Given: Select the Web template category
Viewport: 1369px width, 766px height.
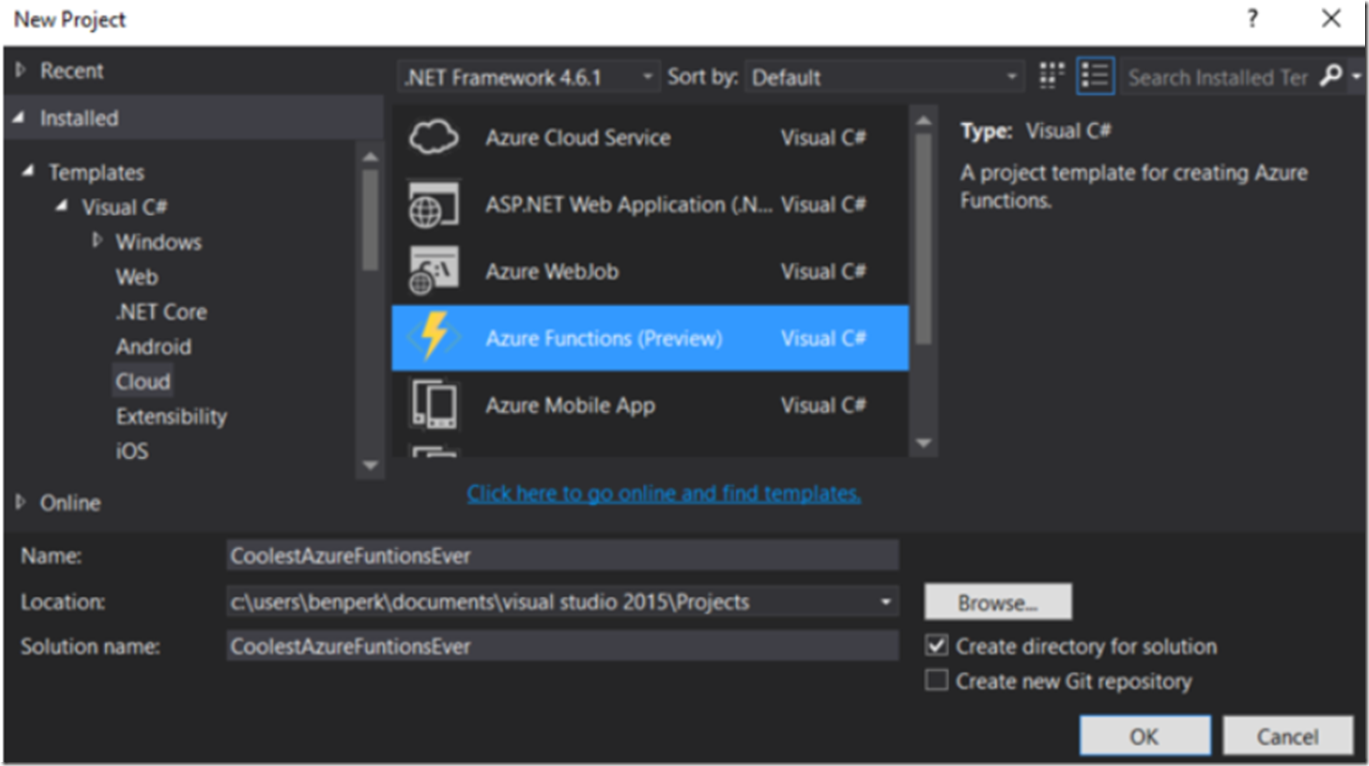Looking at the screenshot, I should (x=137, y=276).
